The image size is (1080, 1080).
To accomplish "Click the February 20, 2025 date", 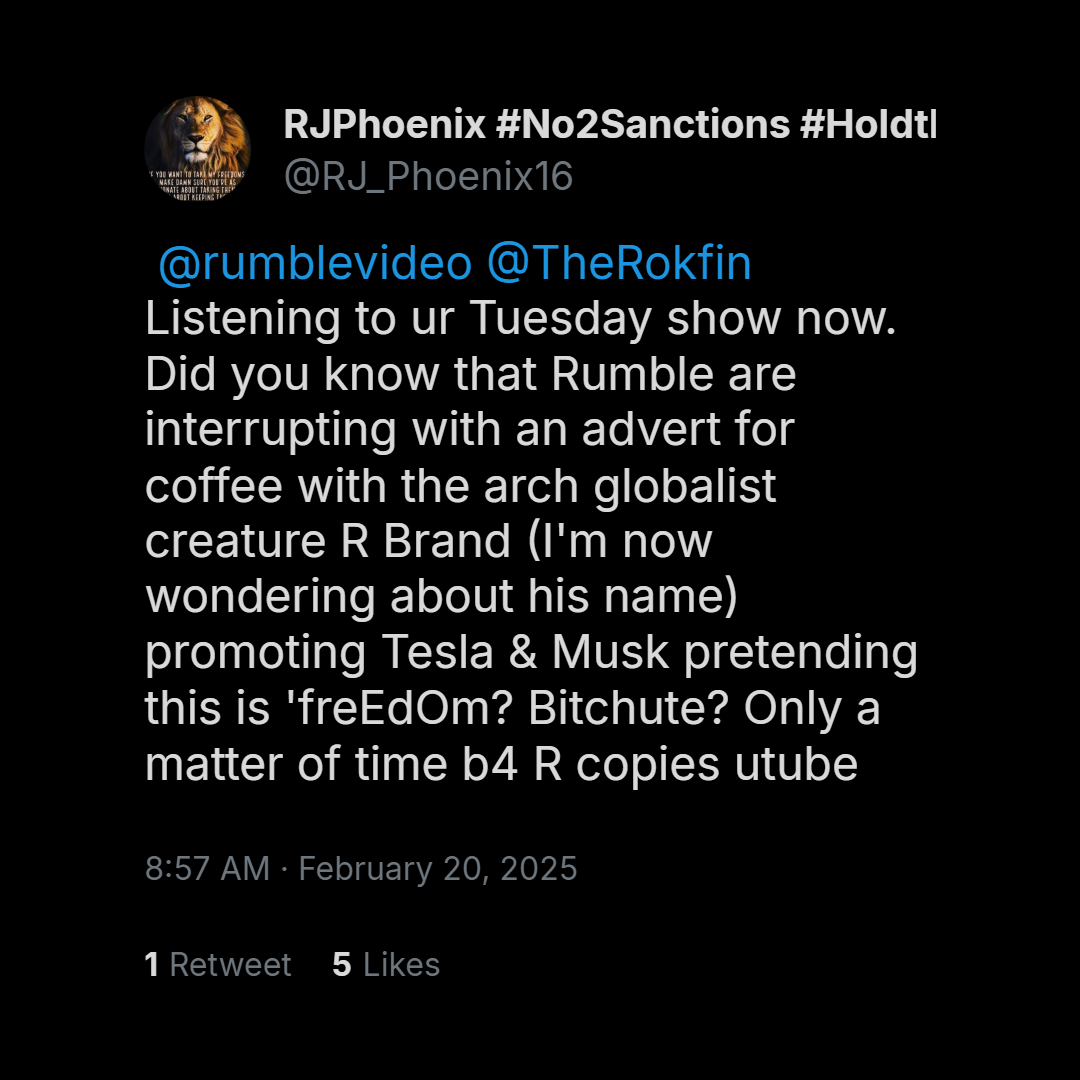I will click(x=438, y=869).
